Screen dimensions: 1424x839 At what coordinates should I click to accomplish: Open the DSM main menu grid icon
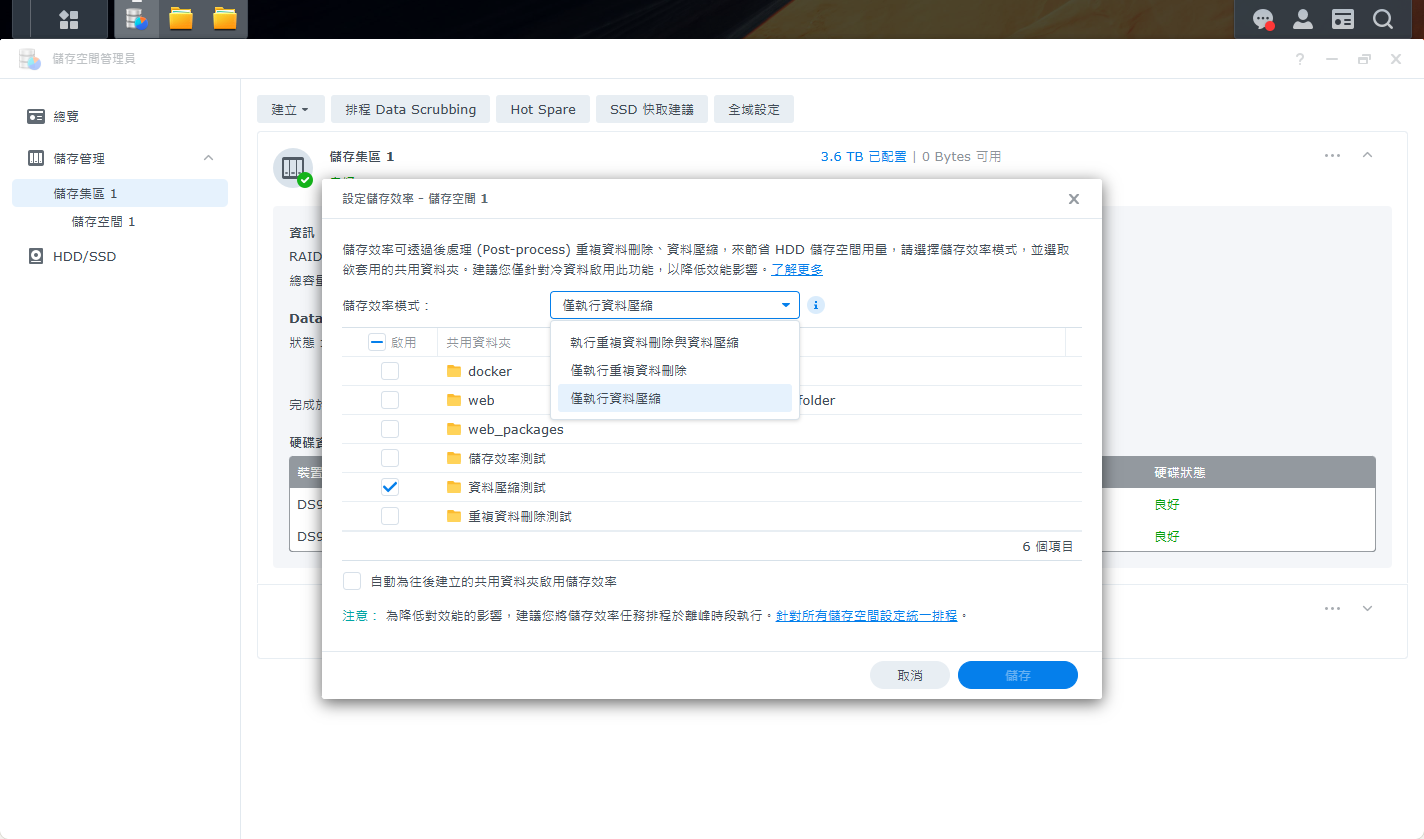69,19
